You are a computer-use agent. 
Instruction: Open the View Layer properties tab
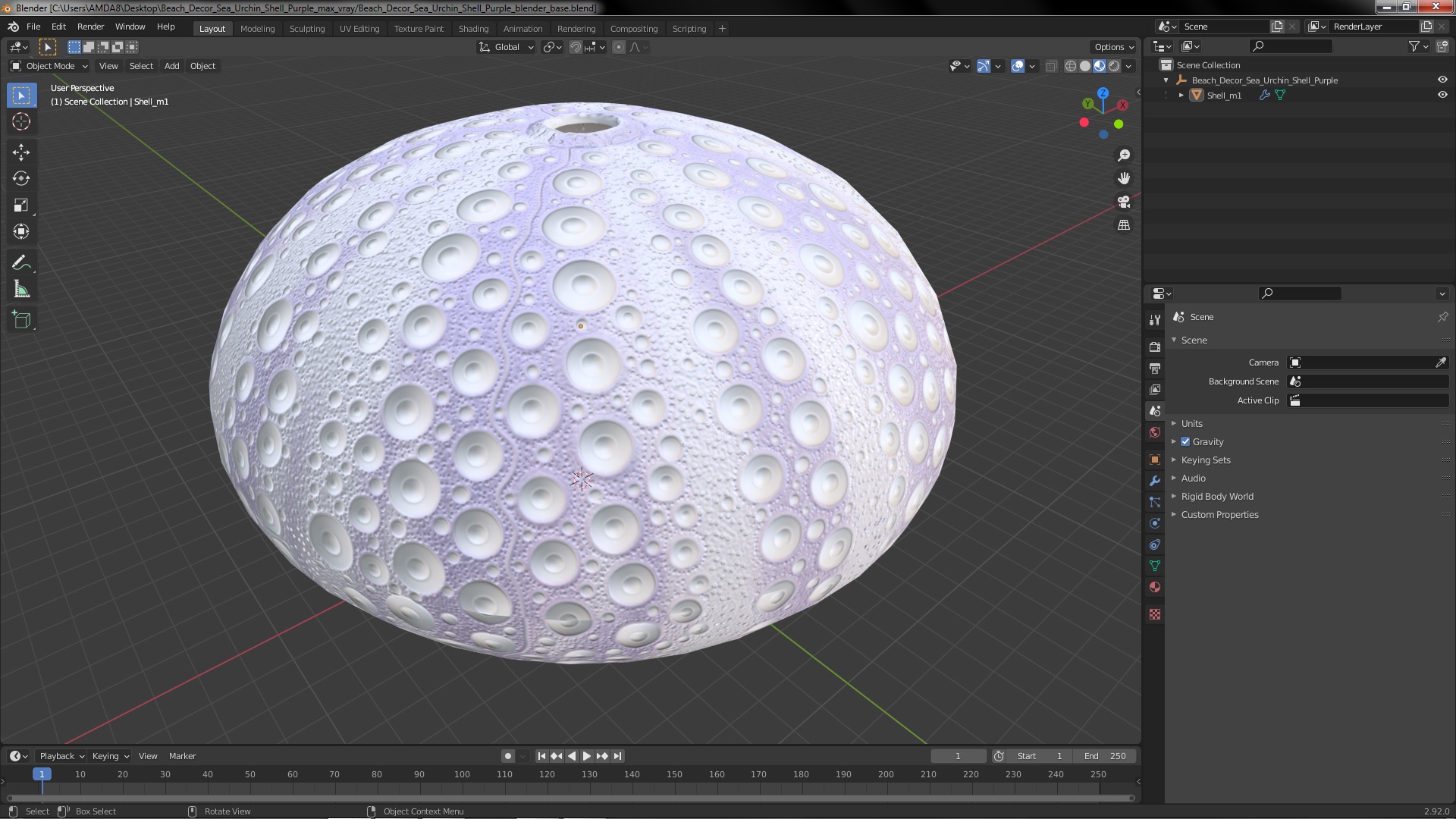(x=1155, y=389)
